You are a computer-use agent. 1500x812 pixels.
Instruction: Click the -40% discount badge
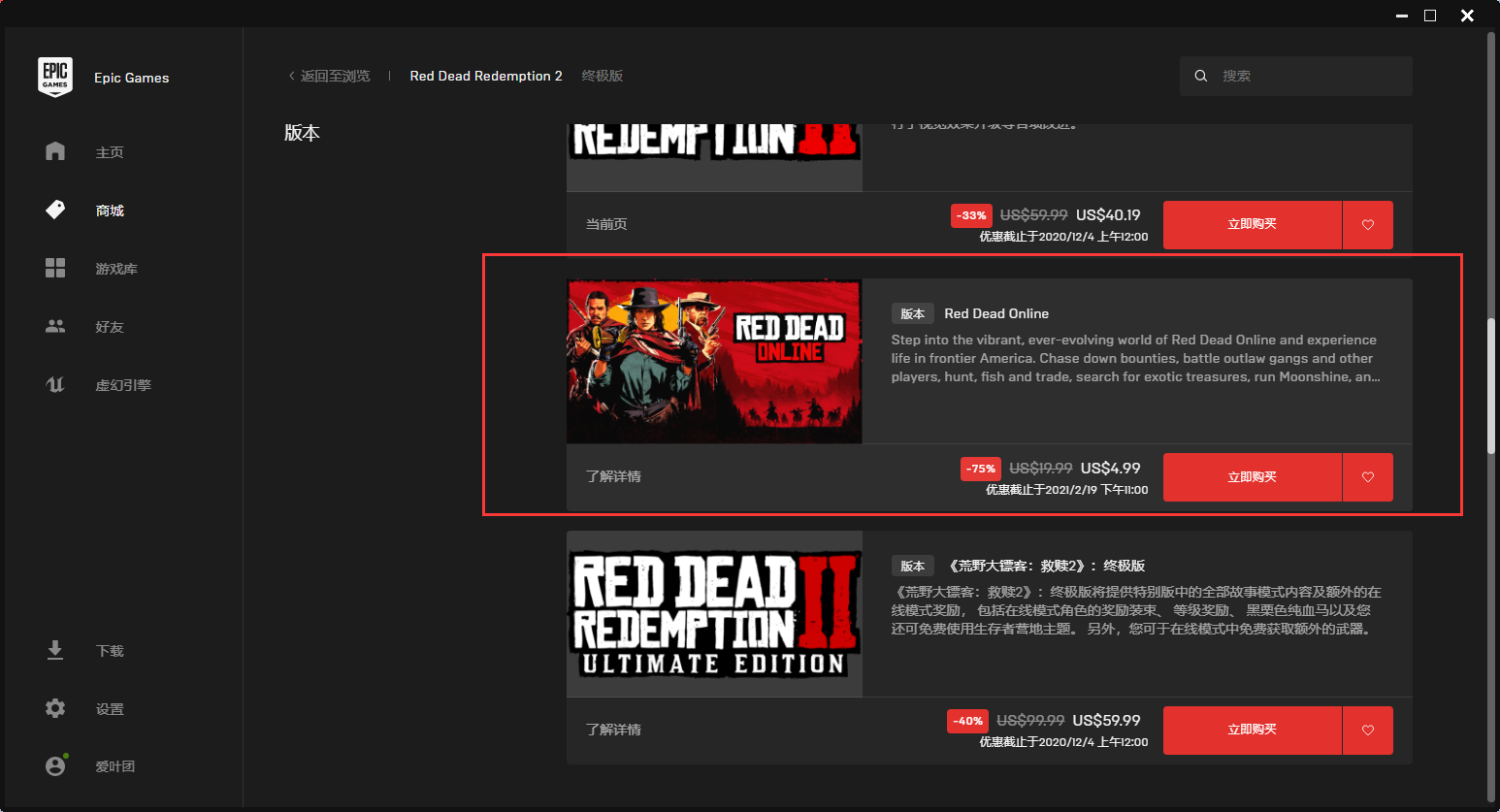click(x=967, y=721)
